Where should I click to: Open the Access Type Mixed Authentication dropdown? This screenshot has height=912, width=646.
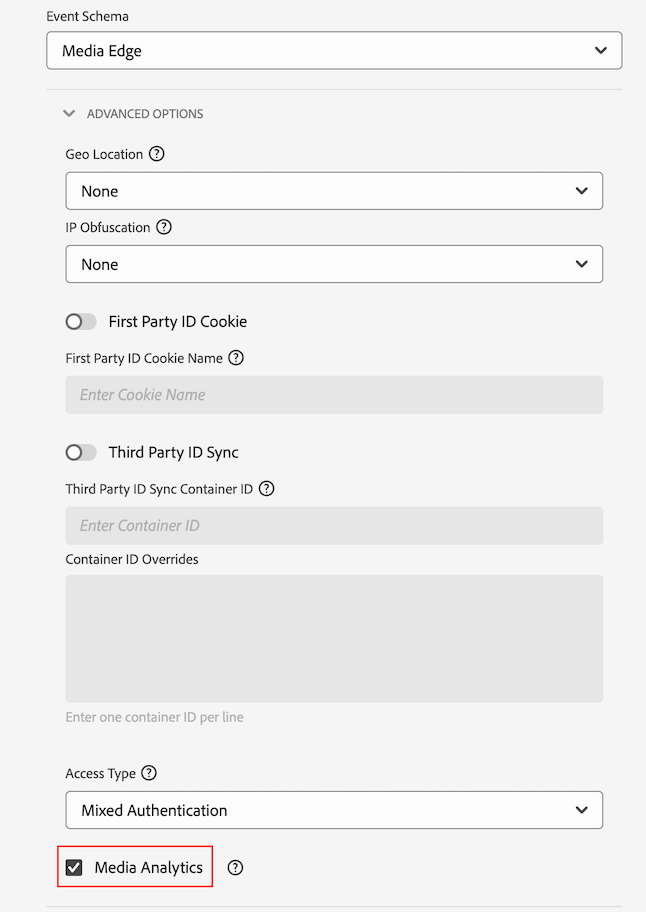[334, 810]
